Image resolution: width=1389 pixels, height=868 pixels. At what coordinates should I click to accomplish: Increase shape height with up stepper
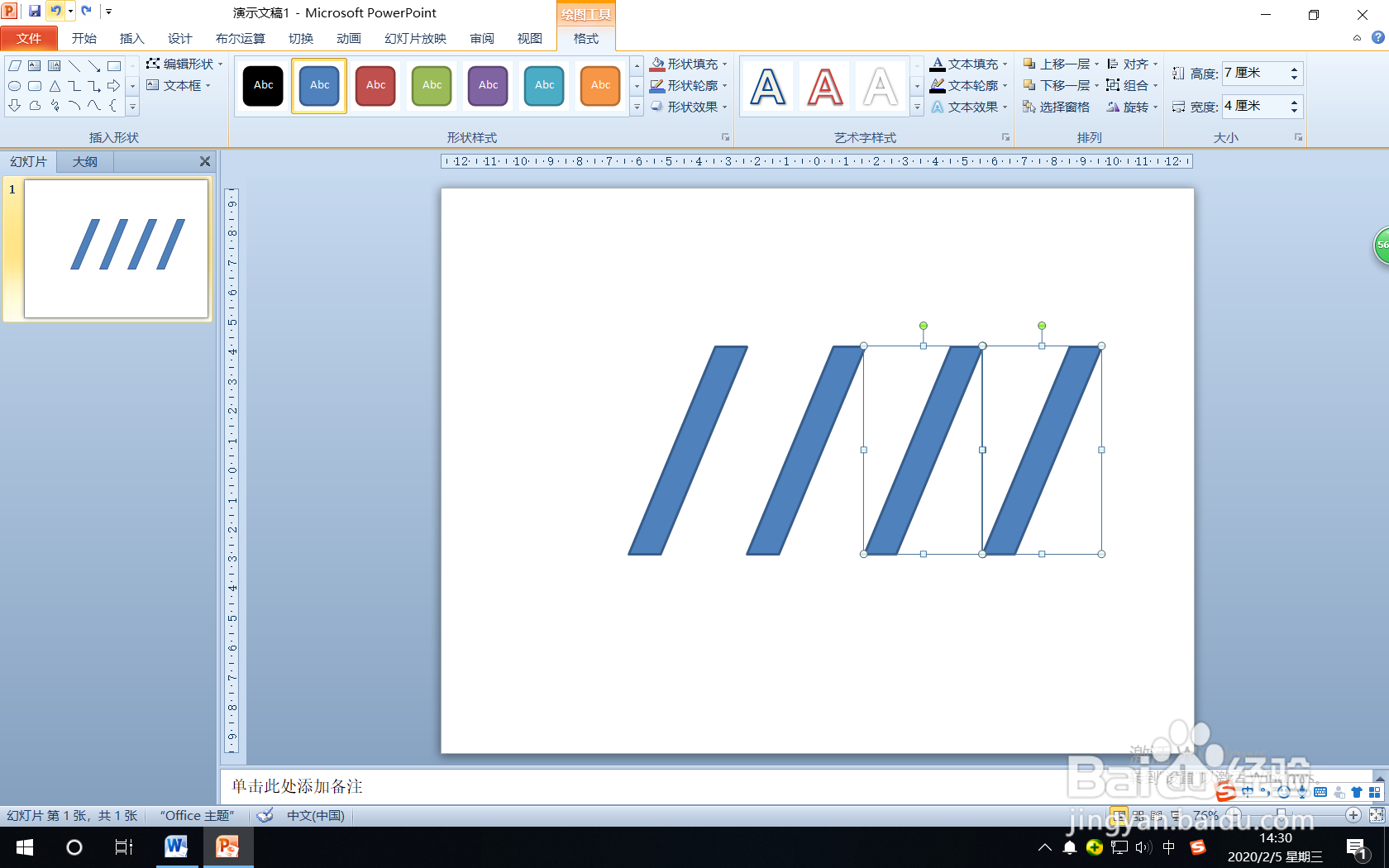(x=1294, y=69)
